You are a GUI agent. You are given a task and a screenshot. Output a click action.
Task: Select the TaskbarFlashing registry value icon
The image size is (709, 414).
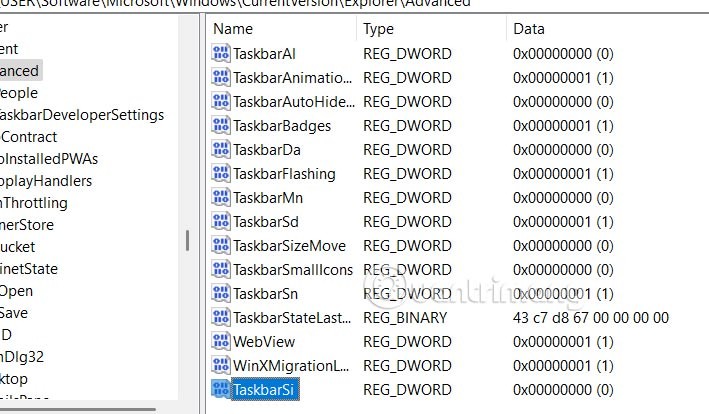point(221,174)
